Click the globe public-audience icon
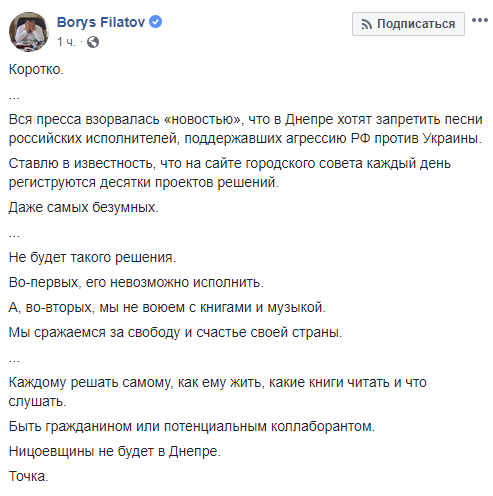The image size is (493, 496). (x=93, y=42)
